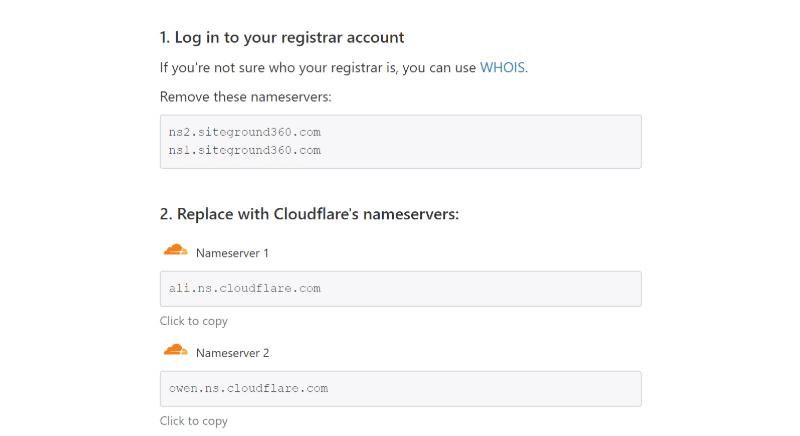Click the "Log in to your registrar account" heading

tap(289, 38)
